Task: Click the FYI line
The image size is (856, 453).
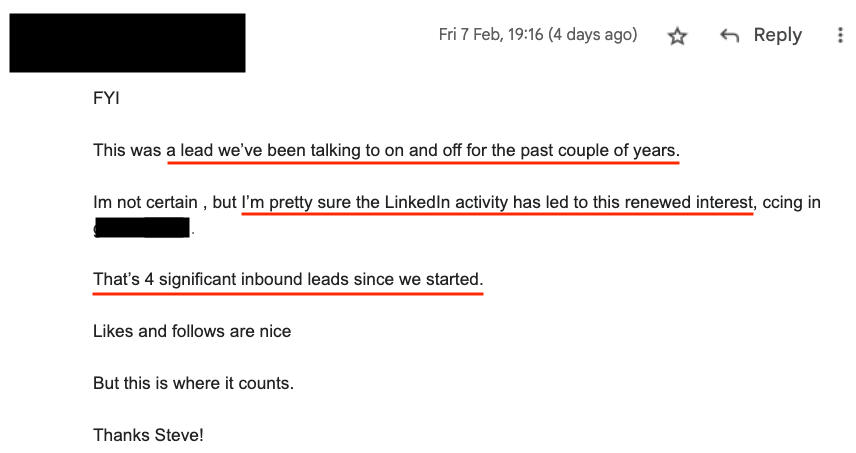Action: [x=106, y=98]
